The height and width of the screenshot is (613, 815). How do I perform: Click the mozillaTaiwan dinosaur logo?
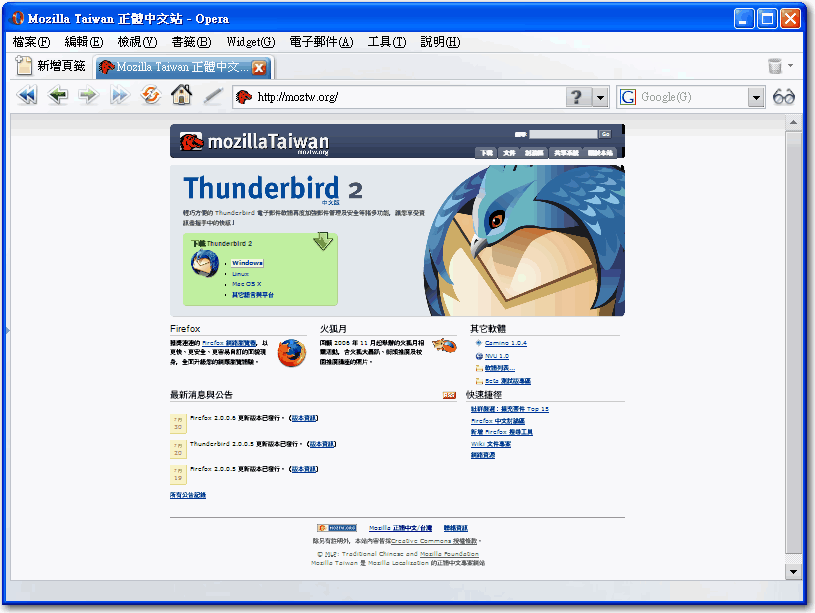point(191,141)
